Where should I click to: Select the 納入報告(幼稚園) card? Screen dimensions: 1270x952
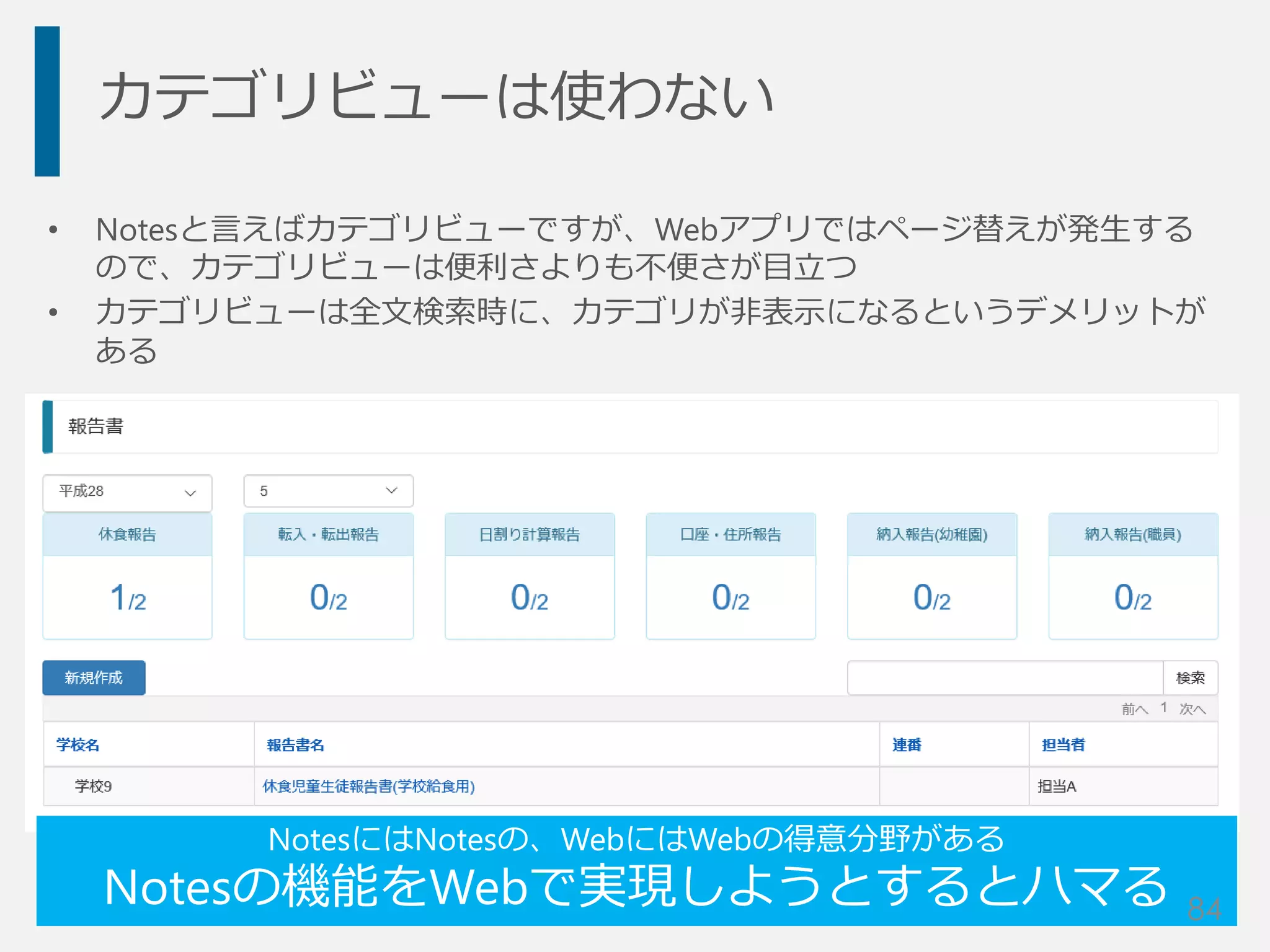point(932,576)
